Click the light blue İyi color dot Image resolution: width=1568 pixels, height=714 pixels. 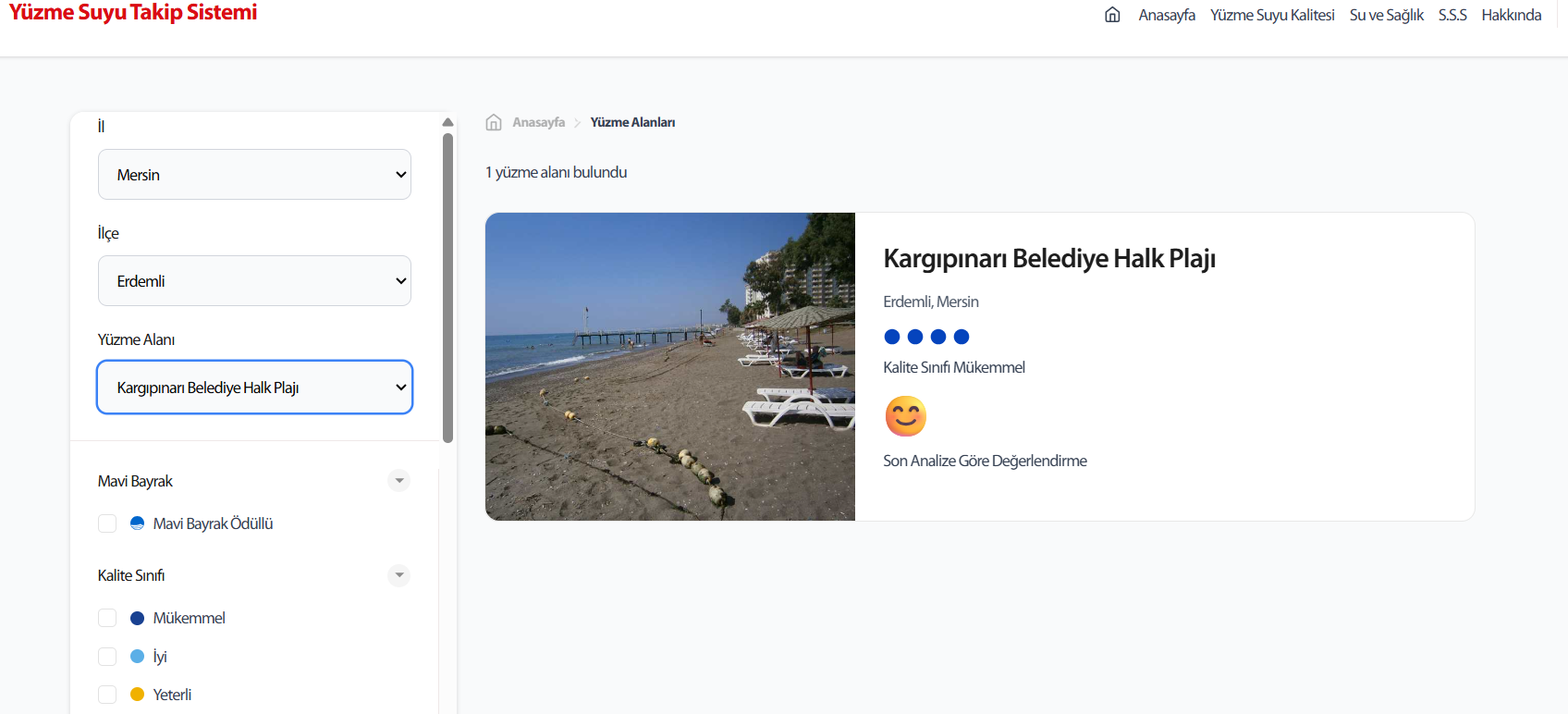click(137, 657)
